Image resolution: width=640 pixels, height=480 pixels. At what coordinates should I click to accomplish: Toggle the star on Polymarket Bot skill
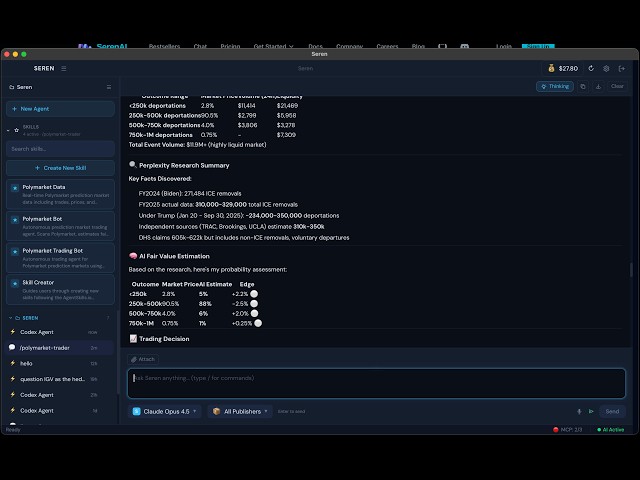15,220
